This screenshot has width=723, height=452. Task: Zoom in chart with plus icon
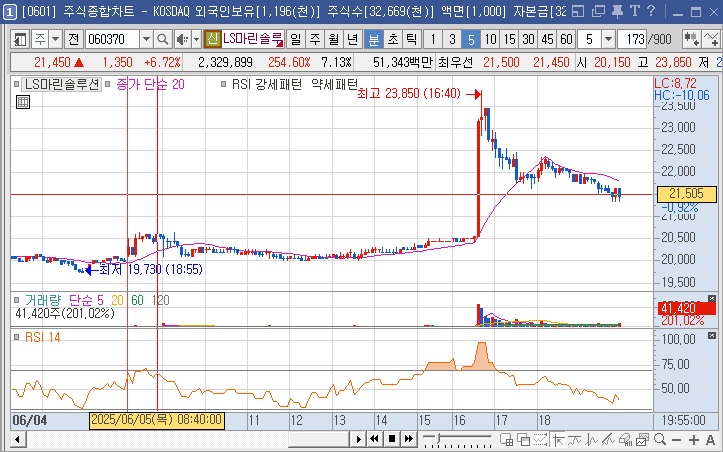tap(693, 439)
